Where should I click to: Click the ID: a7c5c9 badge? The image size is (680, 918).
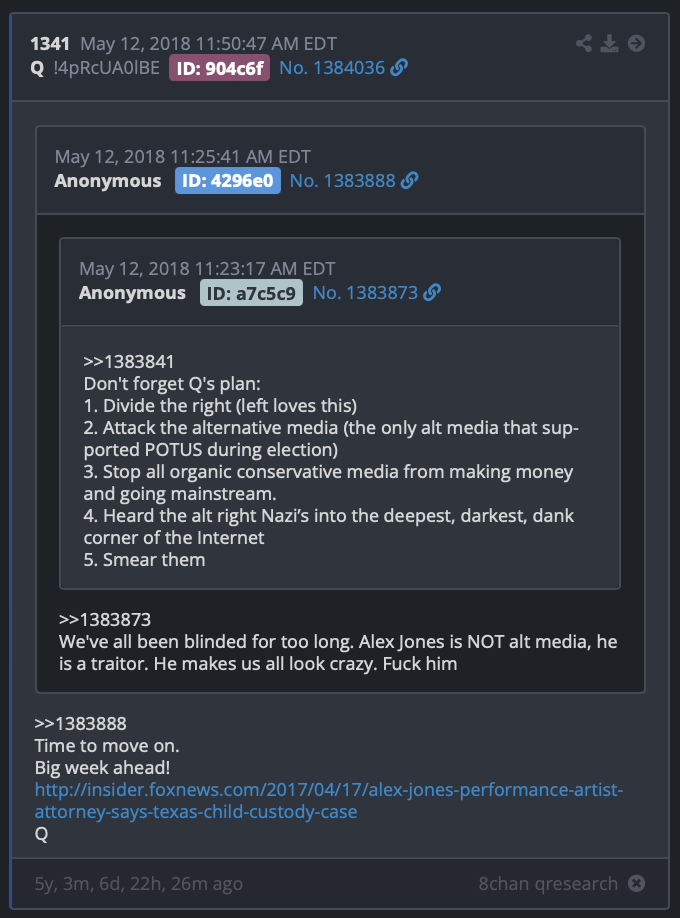251,293
